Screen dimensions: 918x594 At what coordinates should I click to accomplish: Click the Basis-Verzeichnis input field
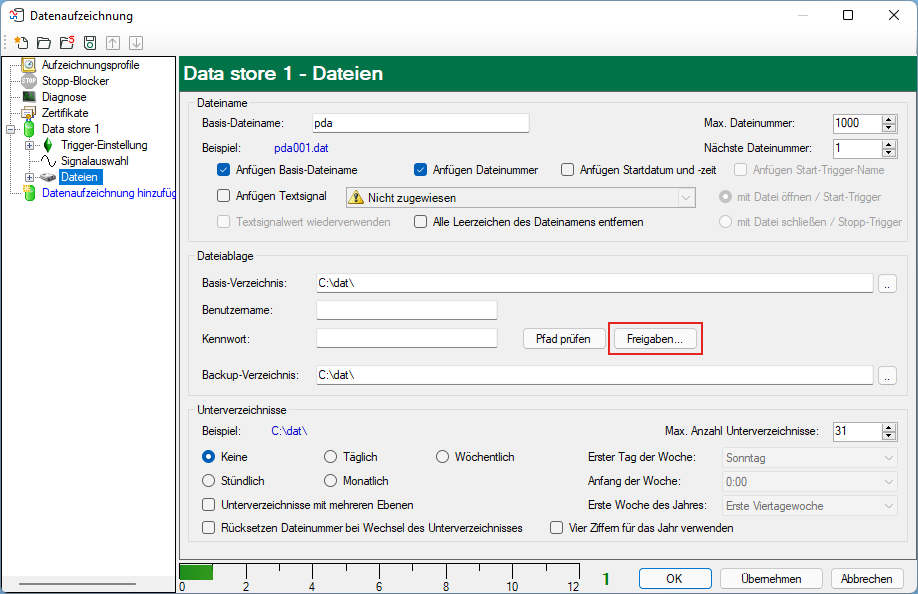click(x=594, y=283)
